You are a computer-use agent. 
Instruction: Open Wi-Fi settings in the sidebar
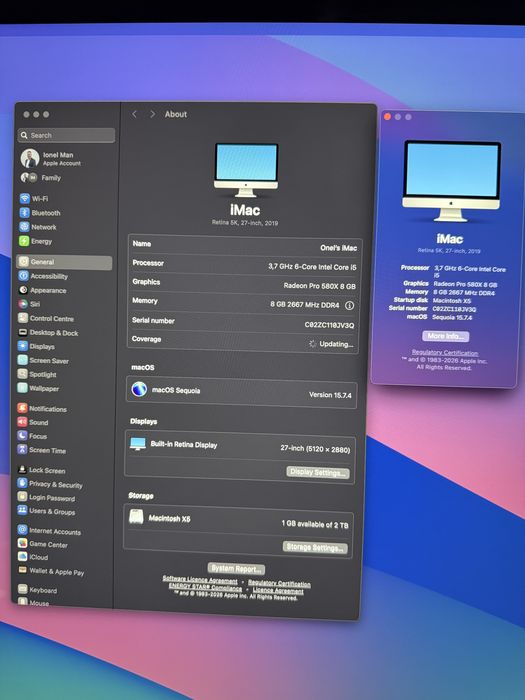coord(34,199)
